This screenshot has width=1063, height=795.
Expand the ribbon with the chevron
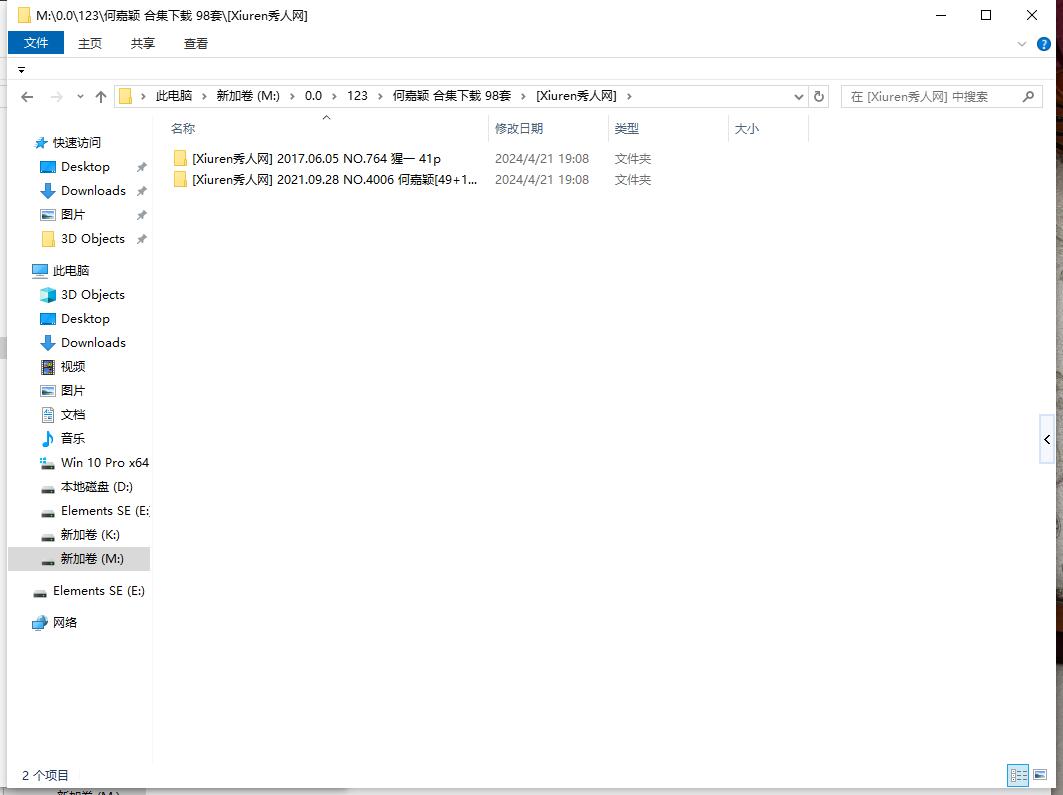click(1022, 44)
